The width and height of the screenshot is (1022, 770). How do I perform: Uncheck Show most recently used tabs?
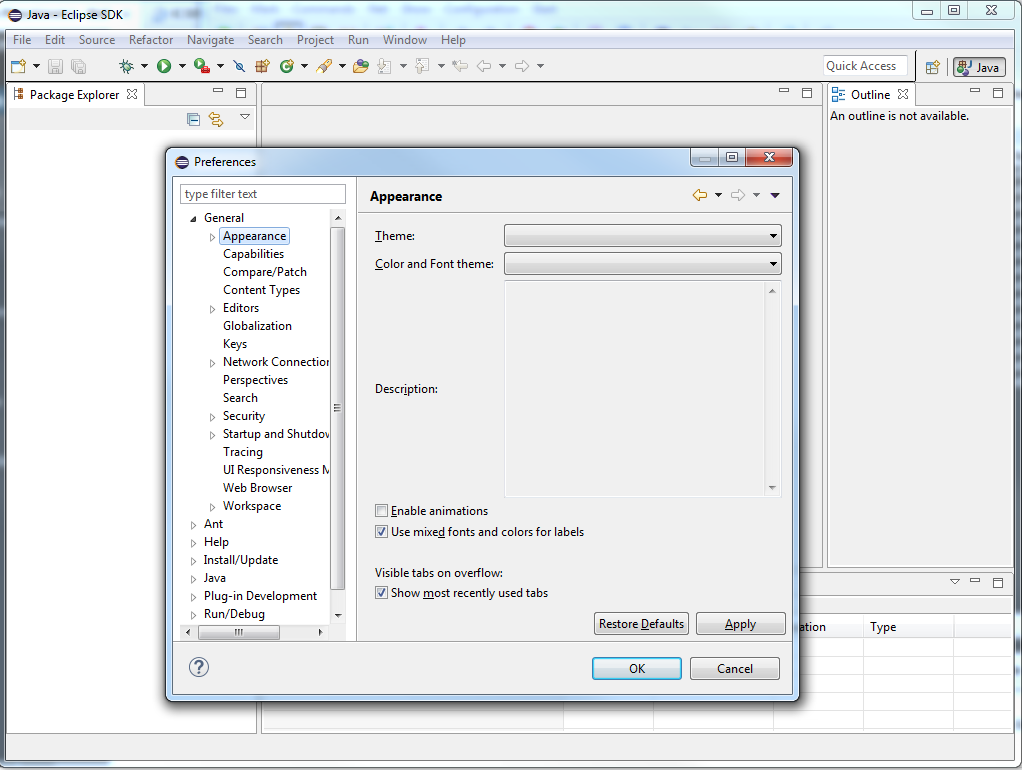point(381,593)
